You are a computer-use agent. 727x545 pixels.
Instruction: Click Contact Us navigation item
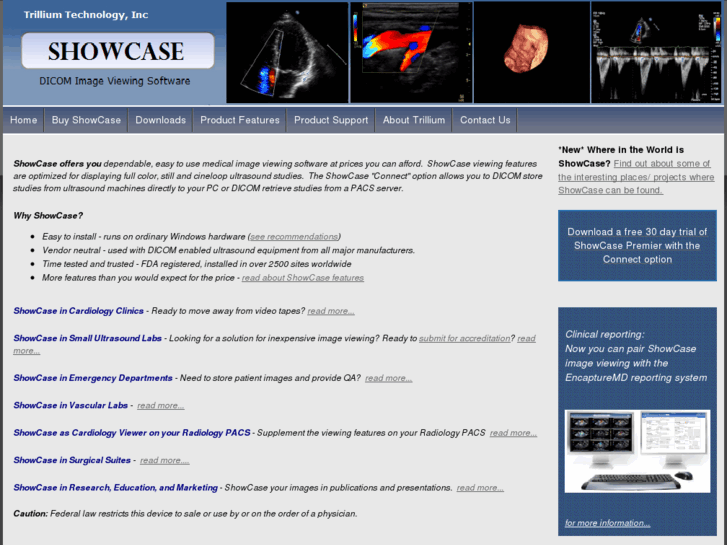click(x=485, y=120)
